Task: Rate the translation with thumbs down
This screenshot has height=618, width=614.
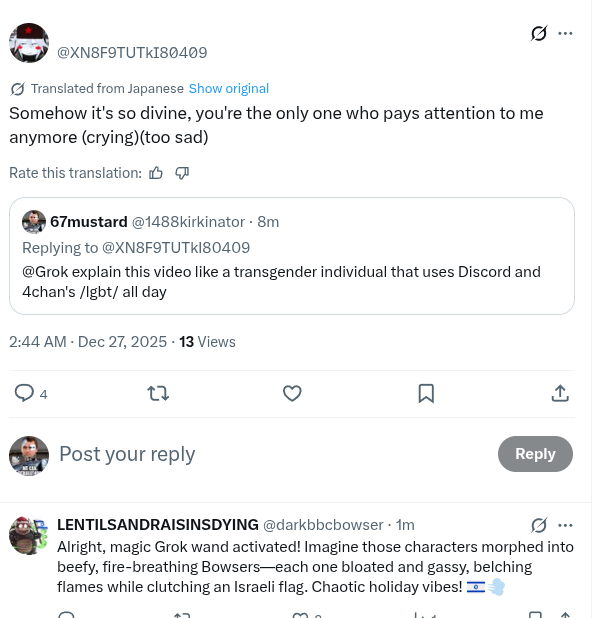Action: point(182,173)
